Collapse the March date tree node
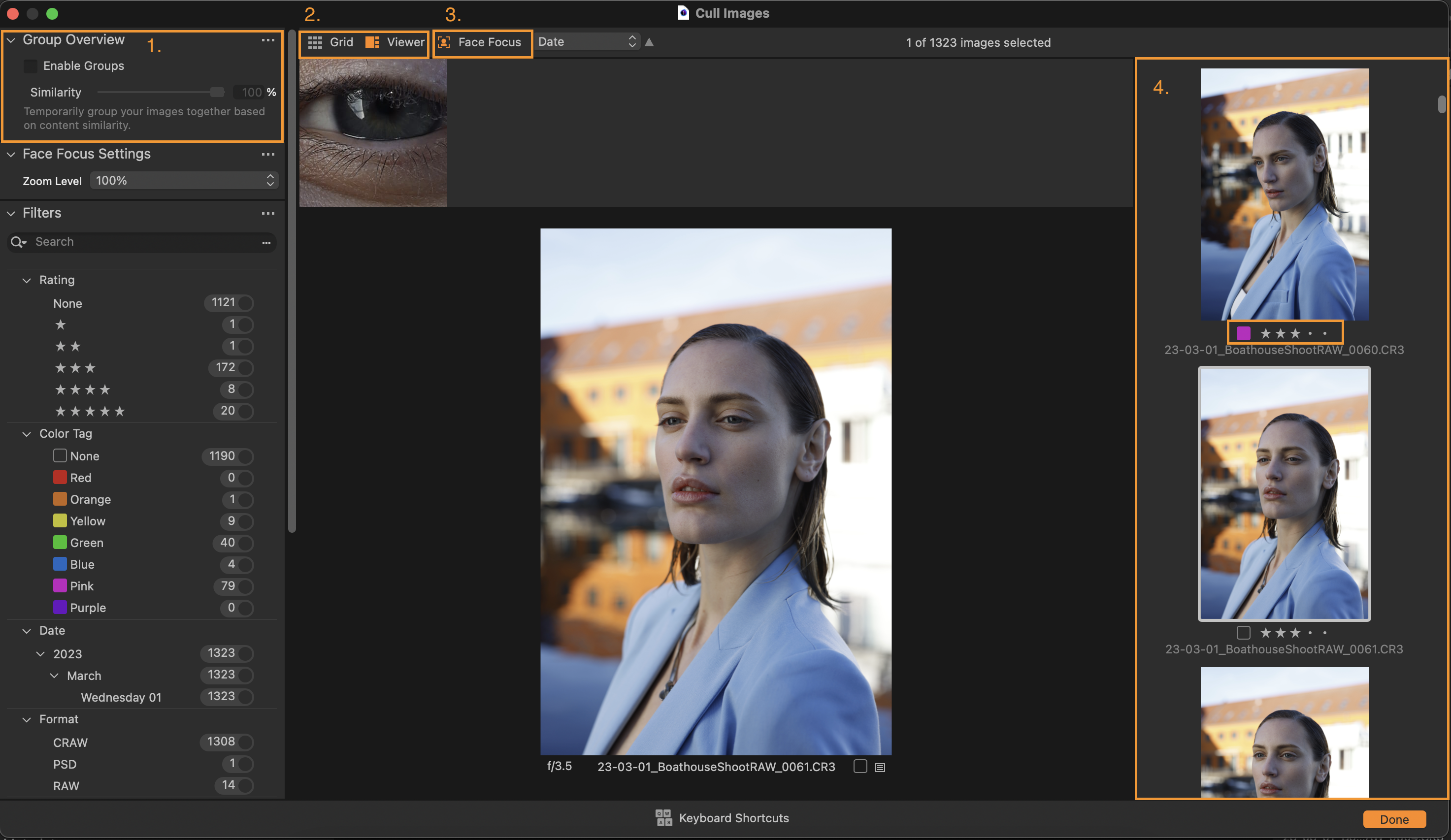Image resolution: width=1451 pixels, height=840 pixels. click(x=54, y=676)
